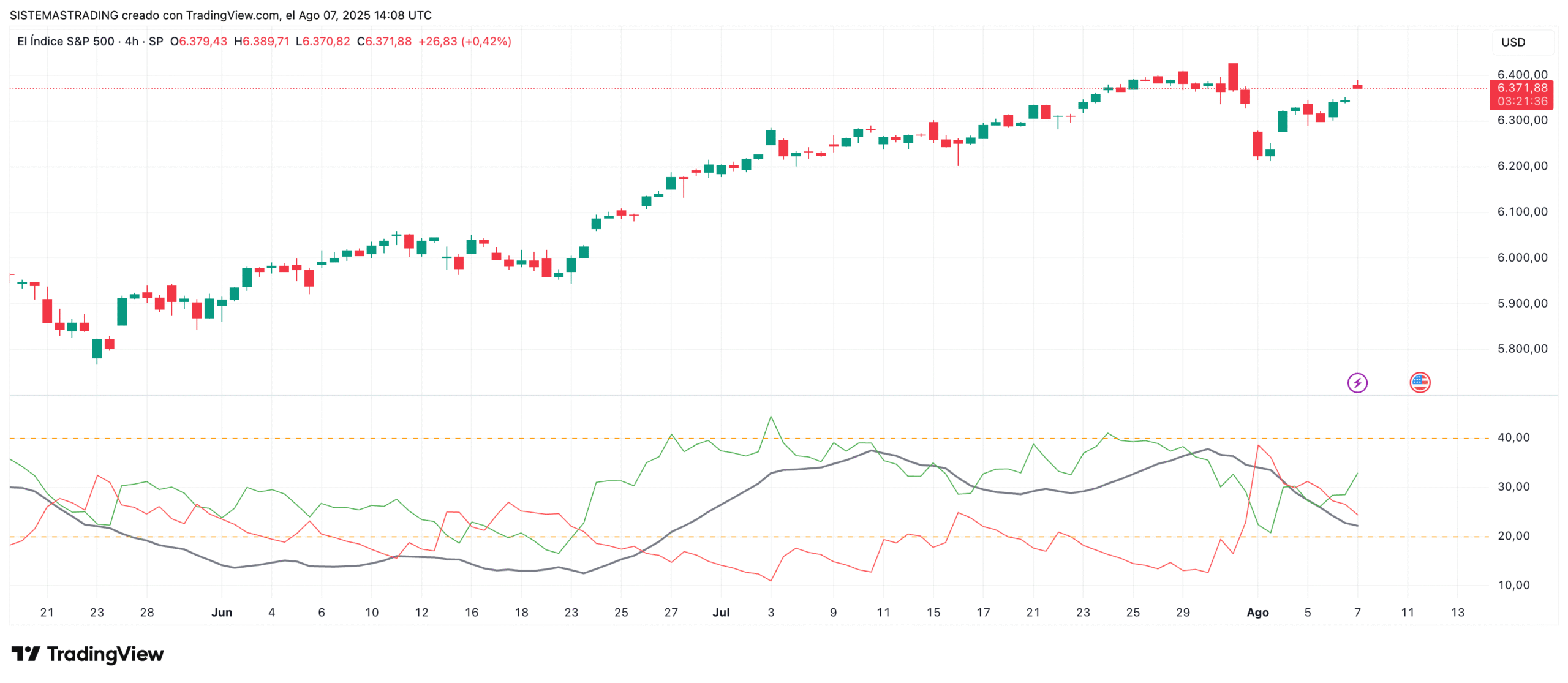1568x683 pixels.
Task: Select the Jul marker on time axis
Action: pos(721,613)
